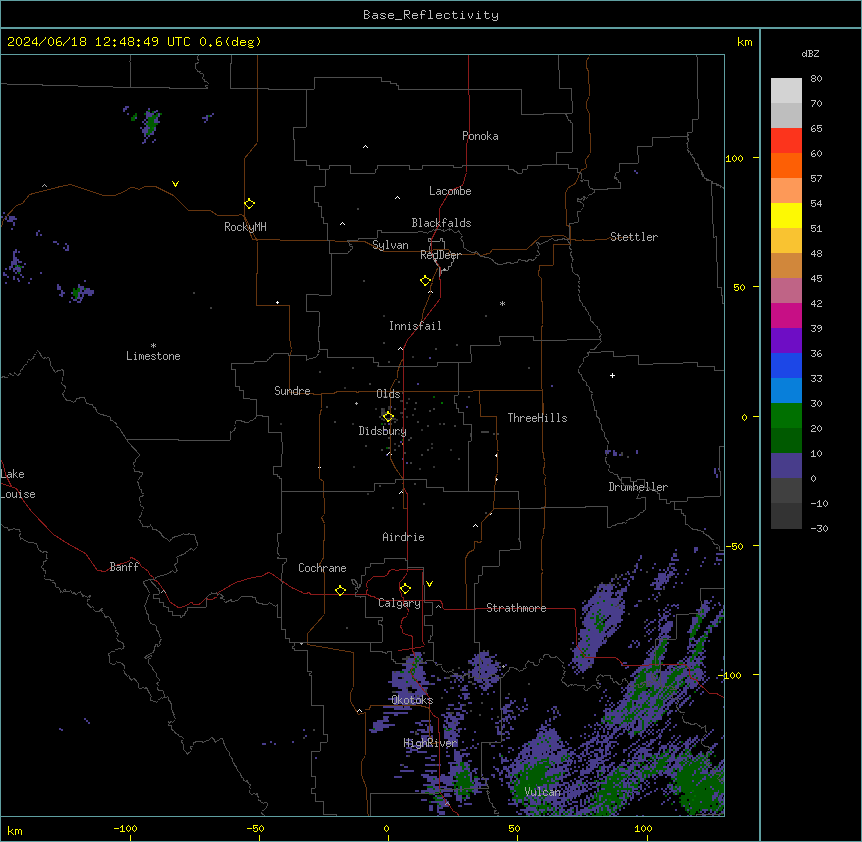
Task: Click the yellow diamond marker below Cochrane
Action: [340, 590]
